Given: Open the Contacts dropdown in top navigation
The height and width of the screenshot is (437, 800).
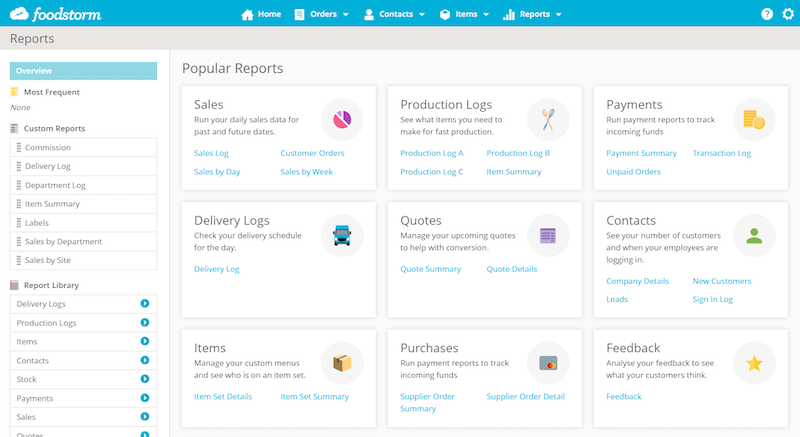Looking at the screenshot, I should click(394, 14).
